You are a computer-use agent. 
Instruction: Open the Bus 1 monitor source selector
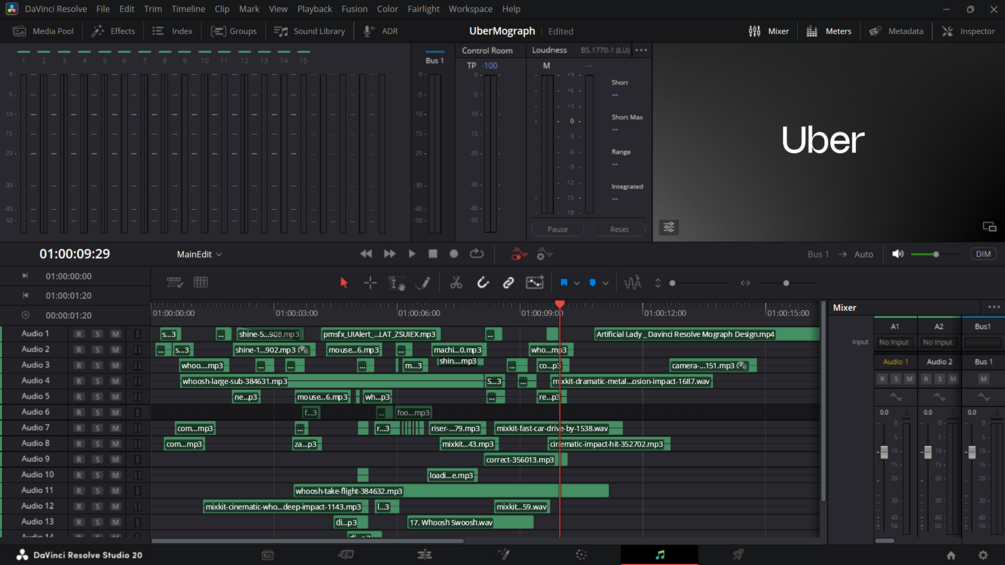(x=818, y=254)
